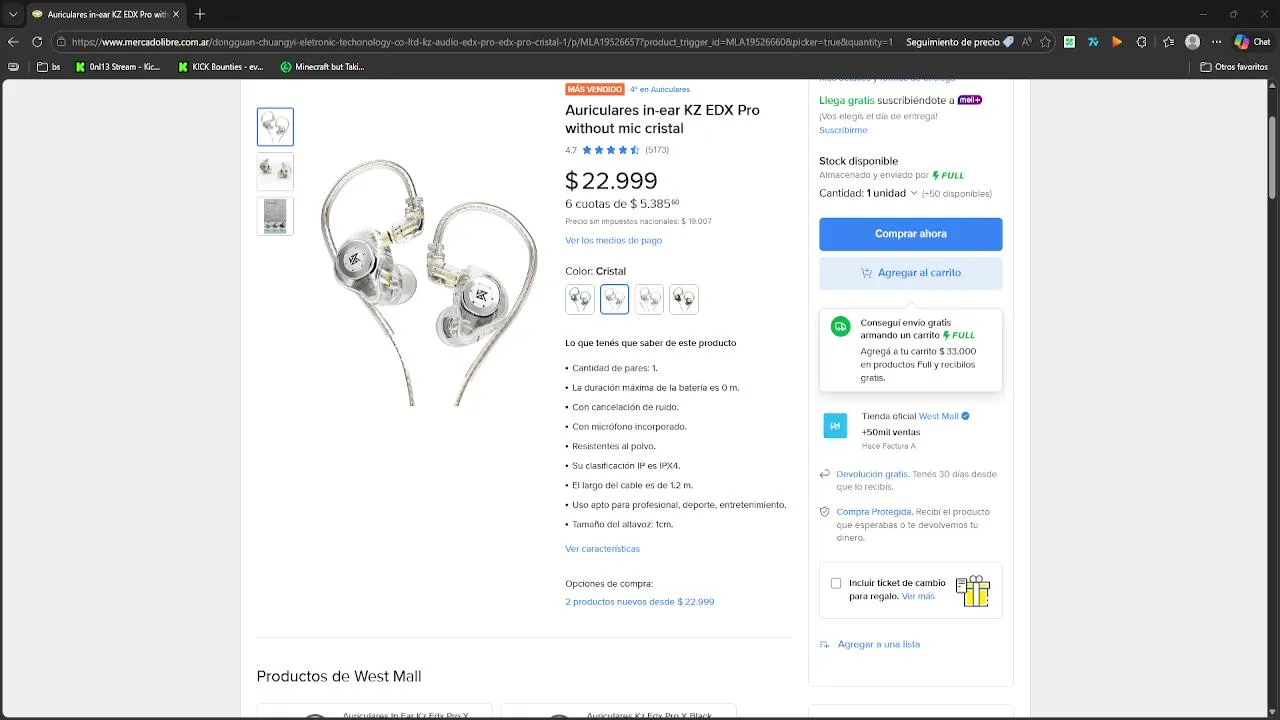Reload the page with the refresh icon

pos(37,42)
